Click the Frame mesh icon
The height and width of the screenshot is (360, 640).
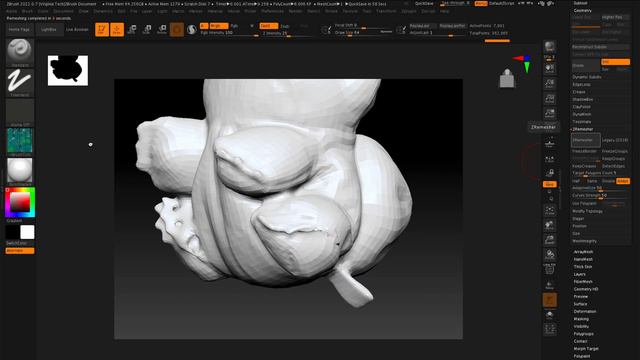(x=550, y=210)
